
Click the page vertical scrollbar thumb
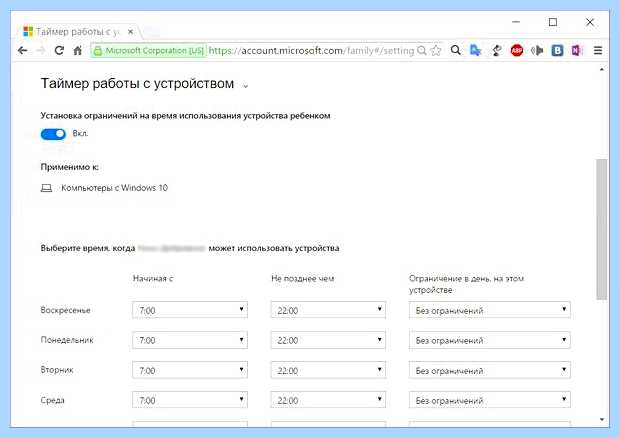click(x=601, y=229)
